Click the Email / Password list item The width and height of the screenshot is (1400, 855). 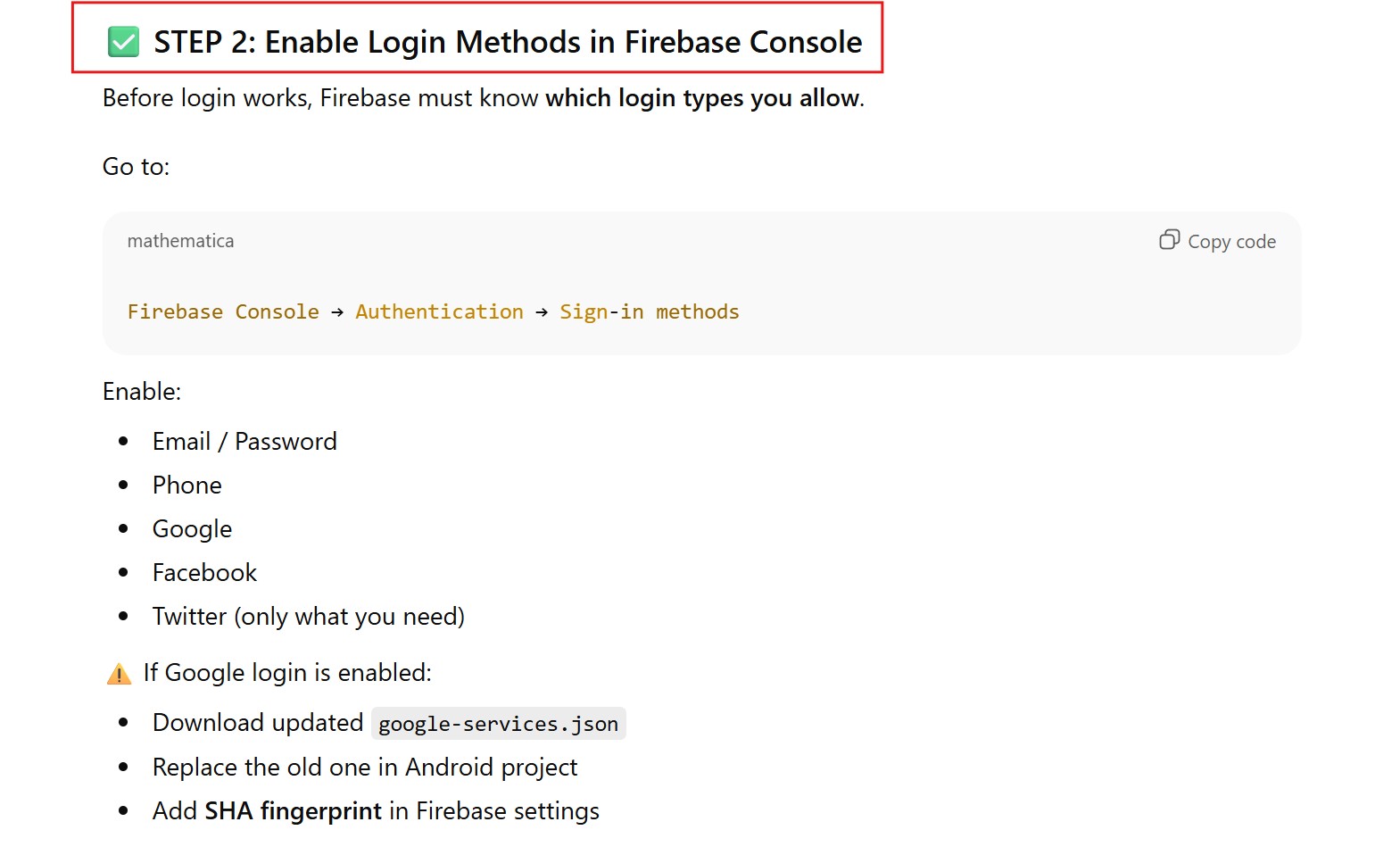[x=244, y=442]
